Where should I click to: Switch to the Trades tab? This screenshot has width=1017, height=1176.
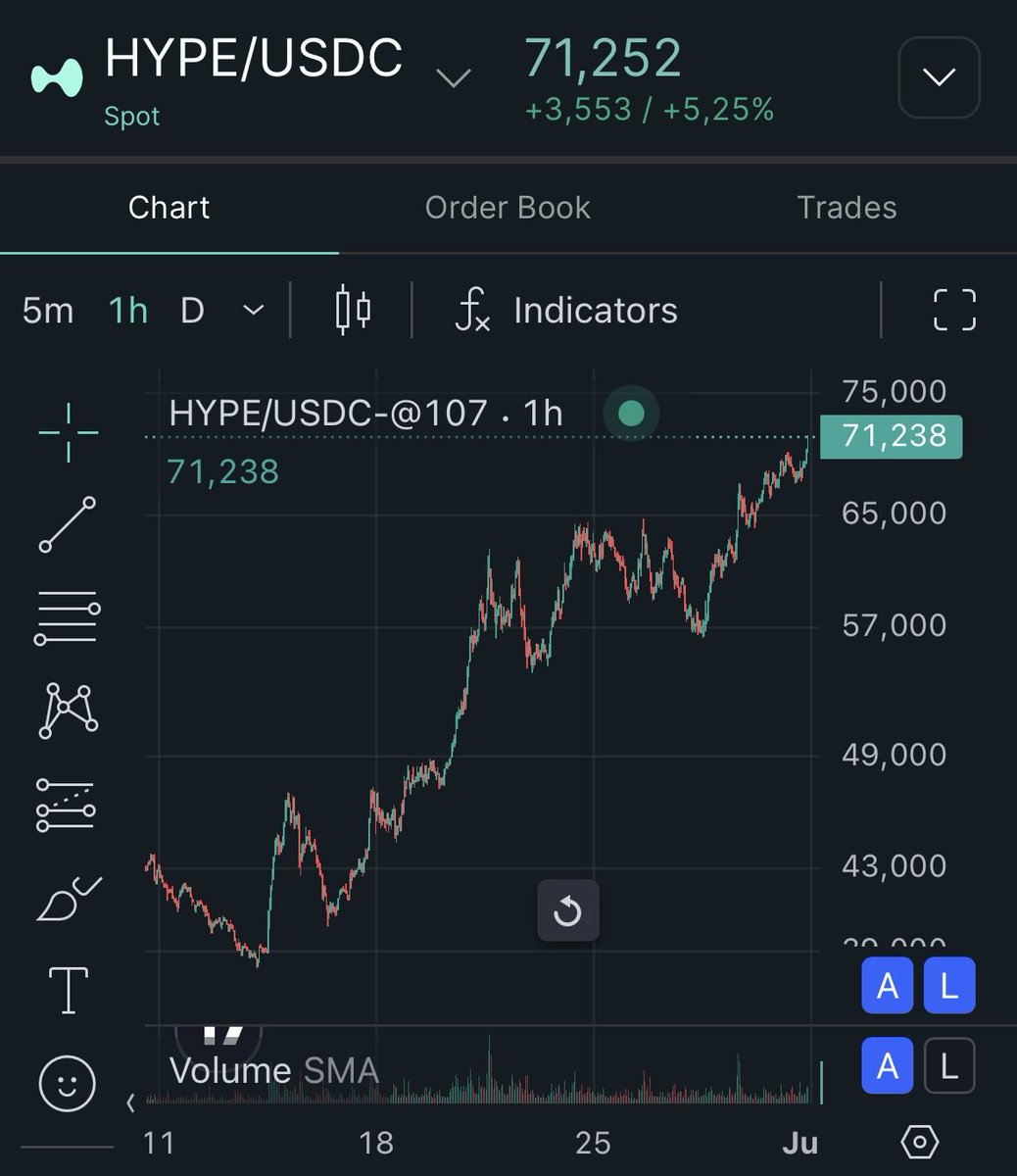point(847,208)
